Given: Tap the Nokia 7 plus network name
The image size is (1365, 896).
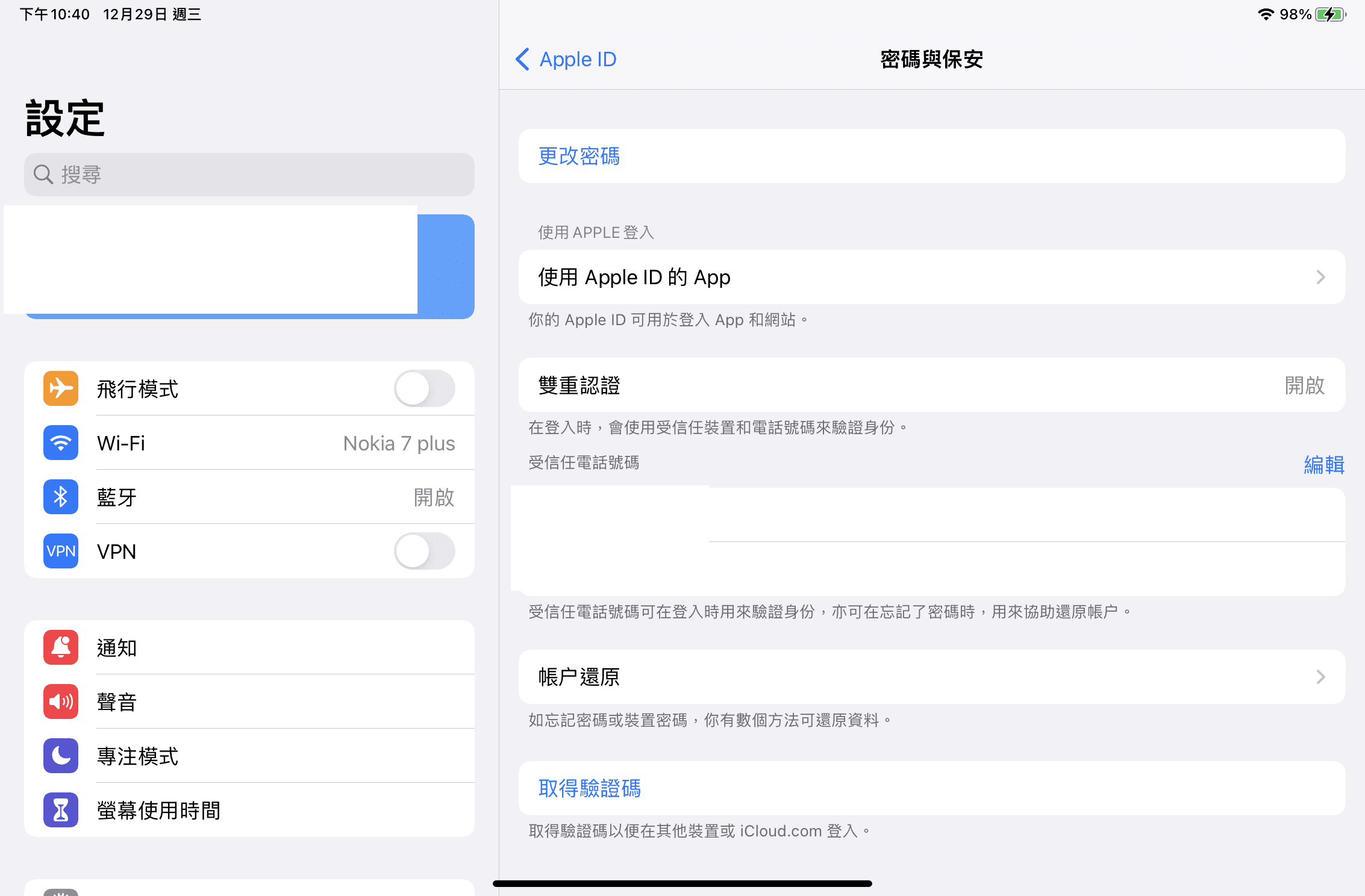Looking at the screenshot, I should 399,443.
